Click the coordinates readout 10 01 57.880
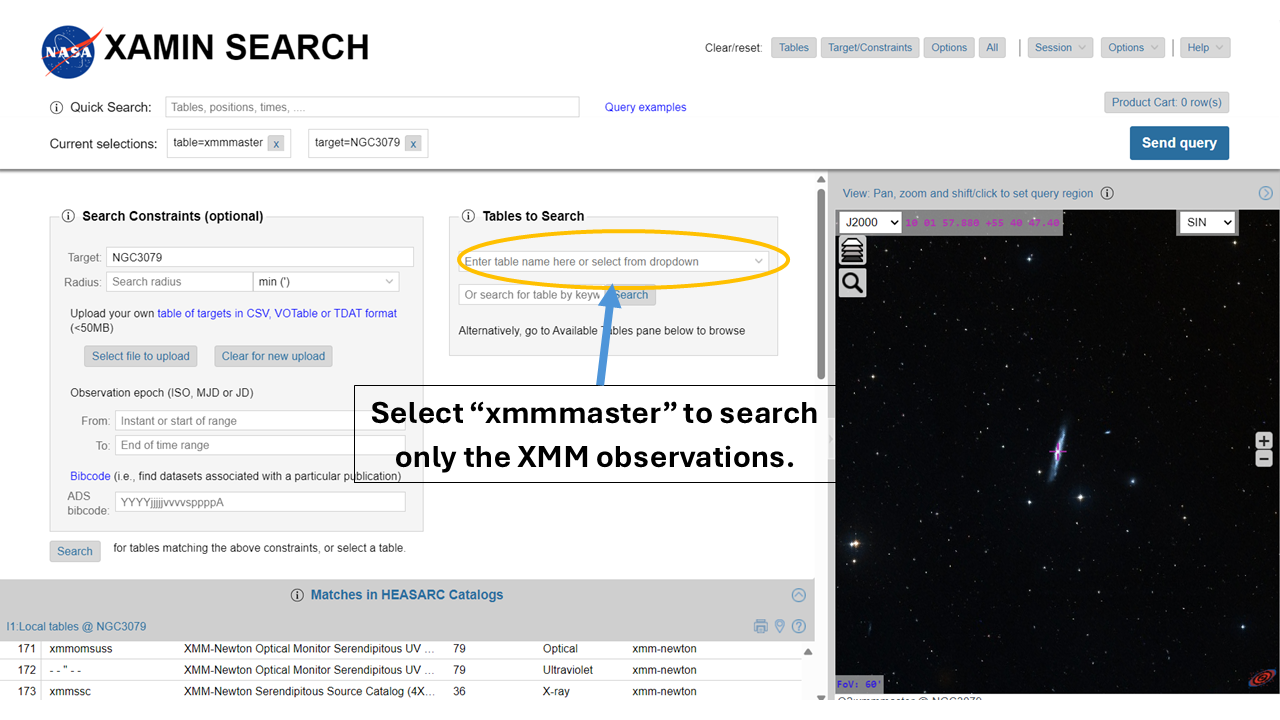Image resolution: width=1280 pixels, height=720 pixels. tap(982, 223)
